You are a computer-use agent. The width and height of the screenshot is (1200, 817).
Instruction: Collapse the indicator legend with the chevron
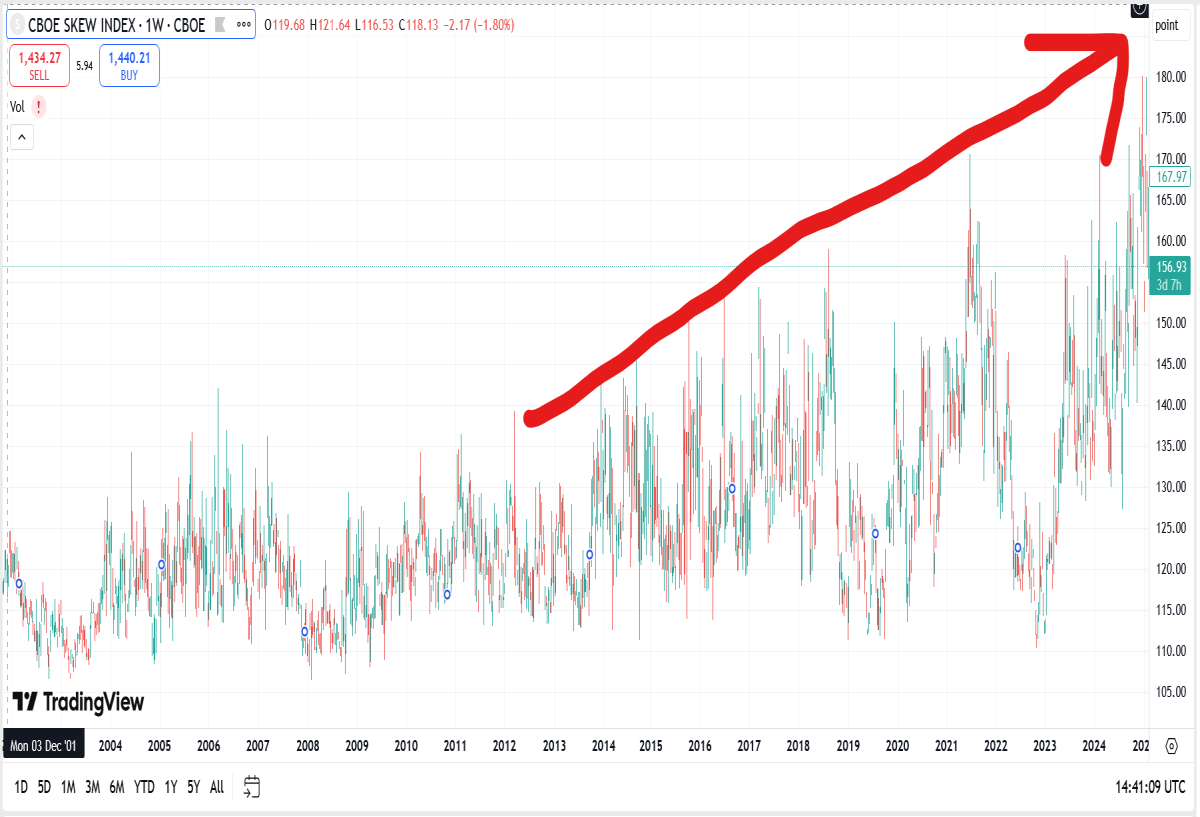coord(21,138)
